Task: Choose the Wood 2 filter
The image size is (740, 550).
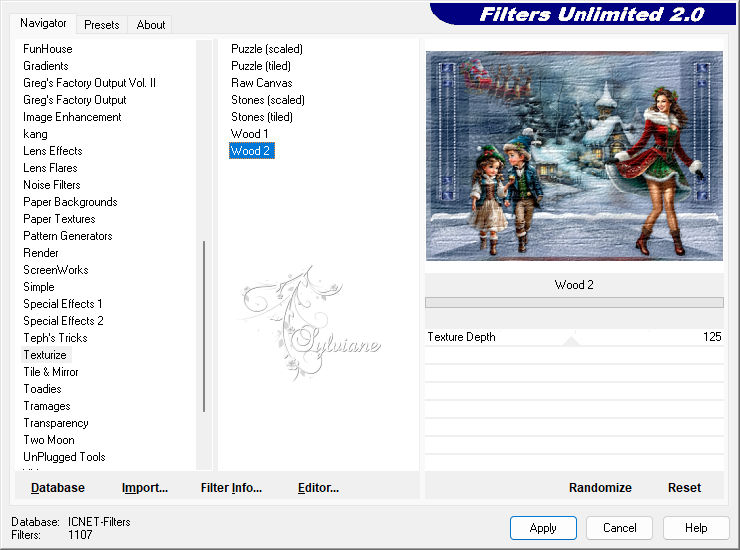Action: pos(250,151)
